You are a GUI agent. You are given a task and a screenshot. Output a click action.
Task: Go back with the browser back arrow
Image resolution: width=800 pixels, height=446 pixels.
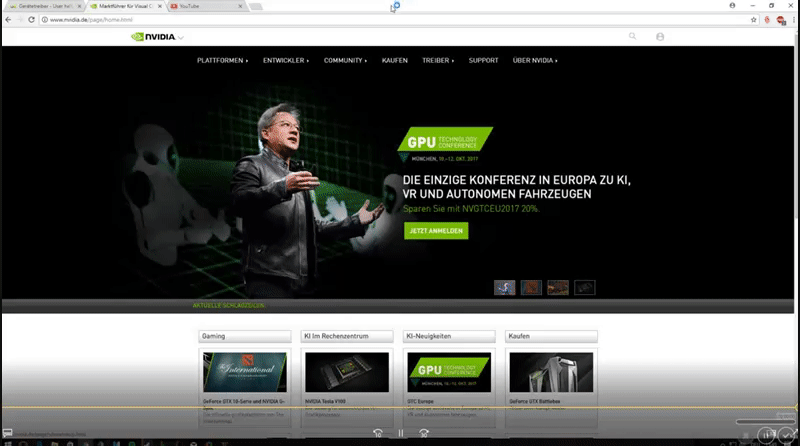tap(8, 19)
